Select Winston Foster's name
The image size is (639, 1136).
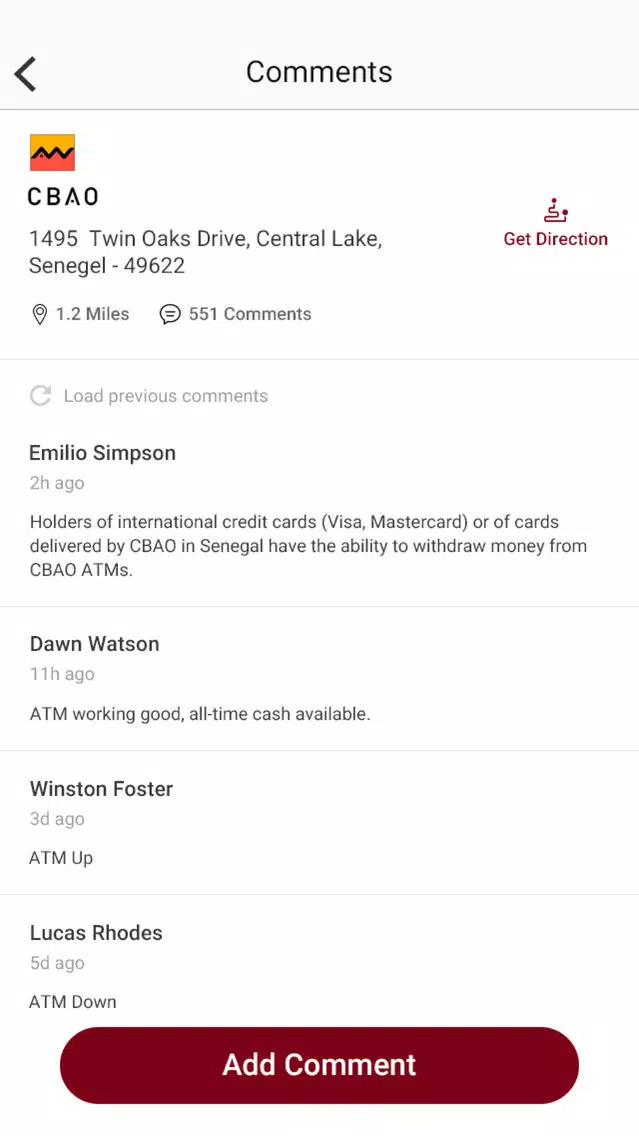click(x=101, y=789)
